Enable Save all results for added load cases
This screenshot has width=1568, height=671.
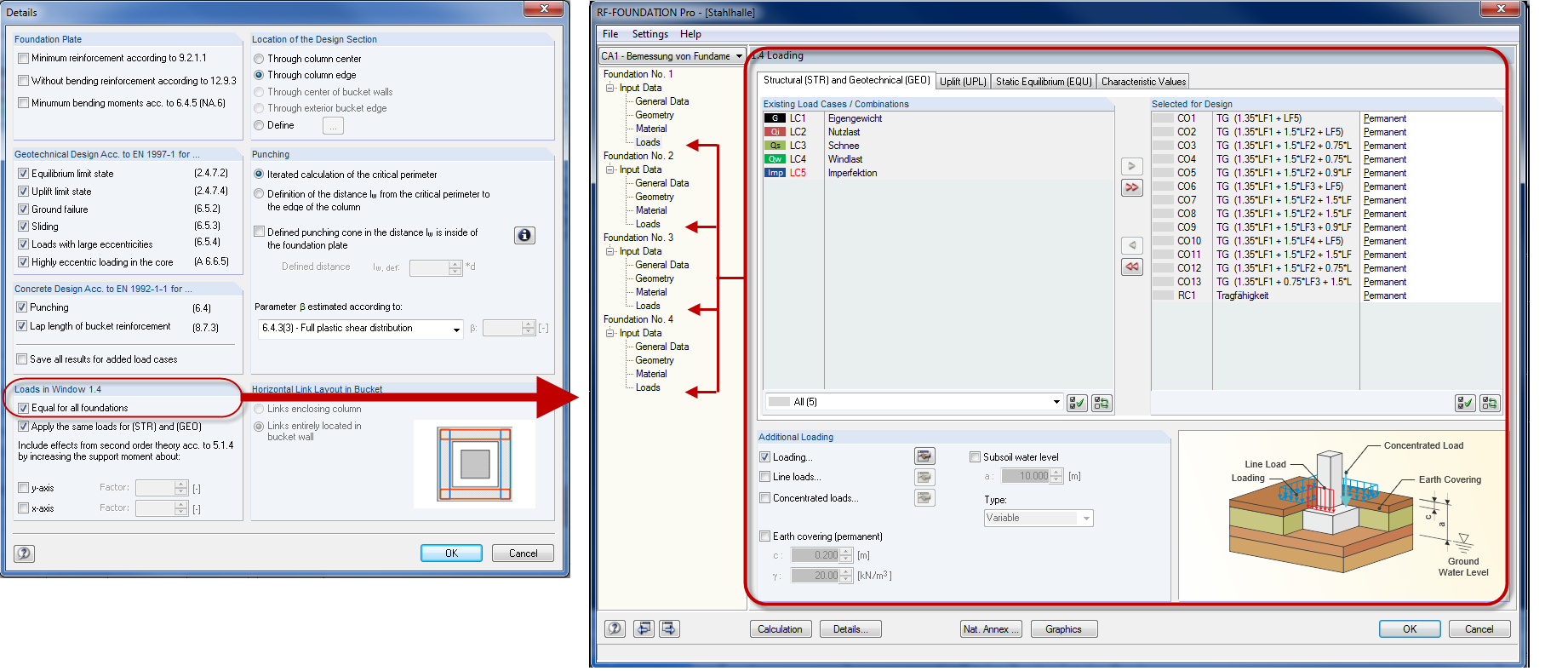coord(21,358)
